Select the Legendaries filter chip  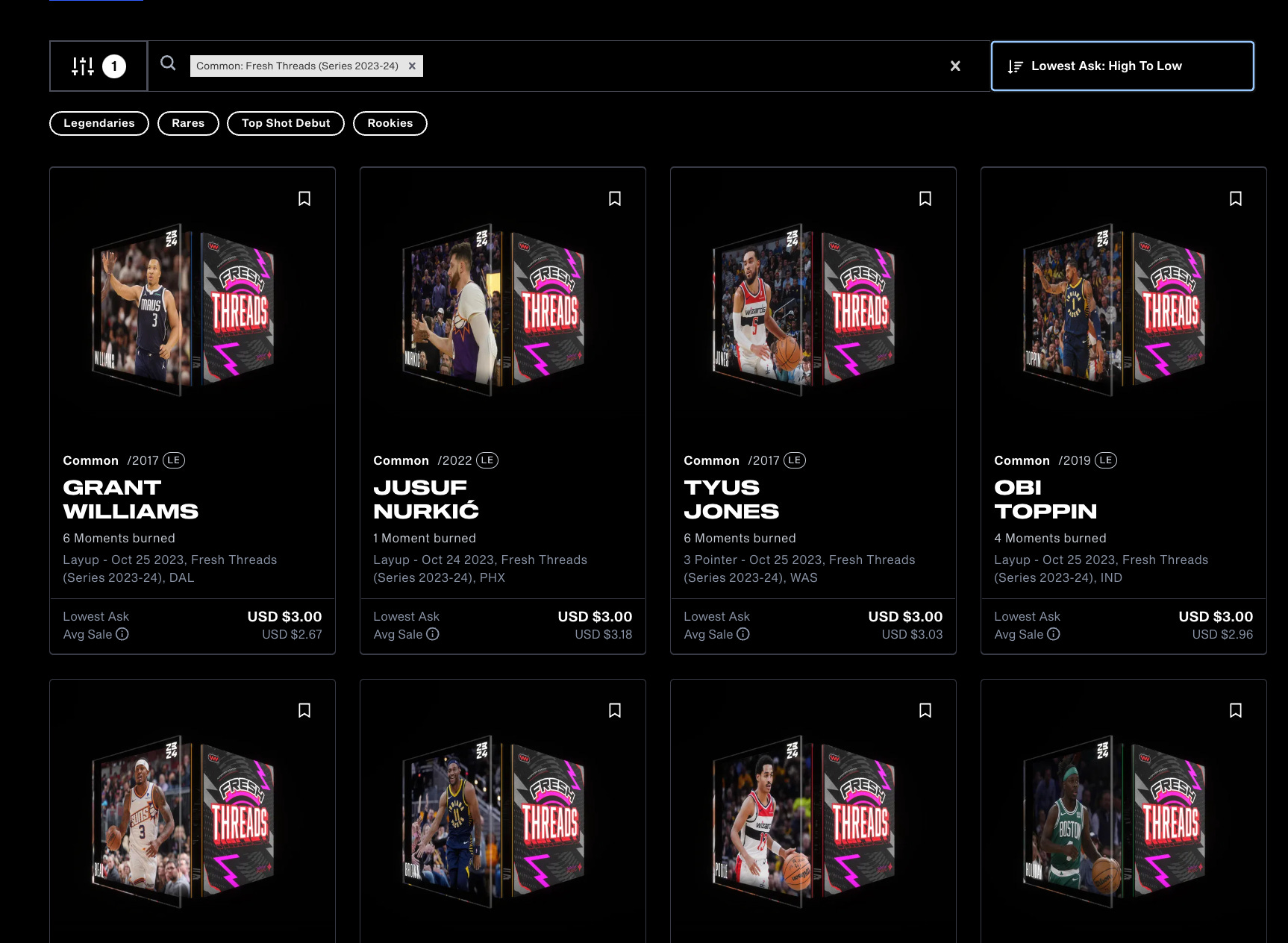point(99,123)
